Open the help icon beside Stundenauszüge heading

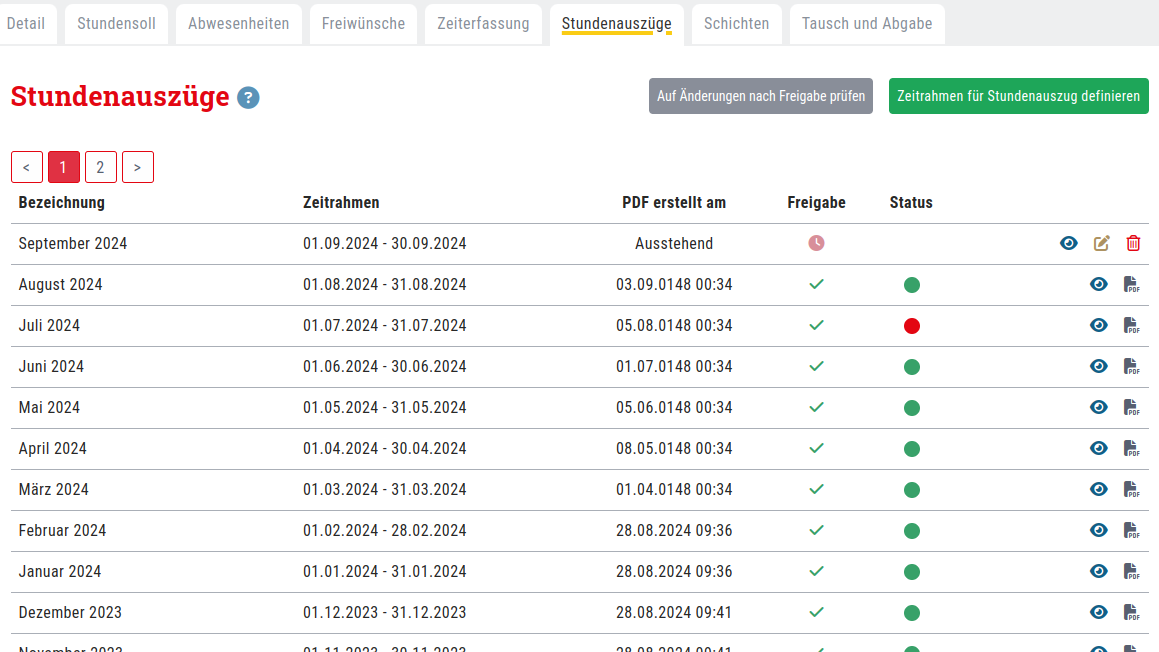248,98
